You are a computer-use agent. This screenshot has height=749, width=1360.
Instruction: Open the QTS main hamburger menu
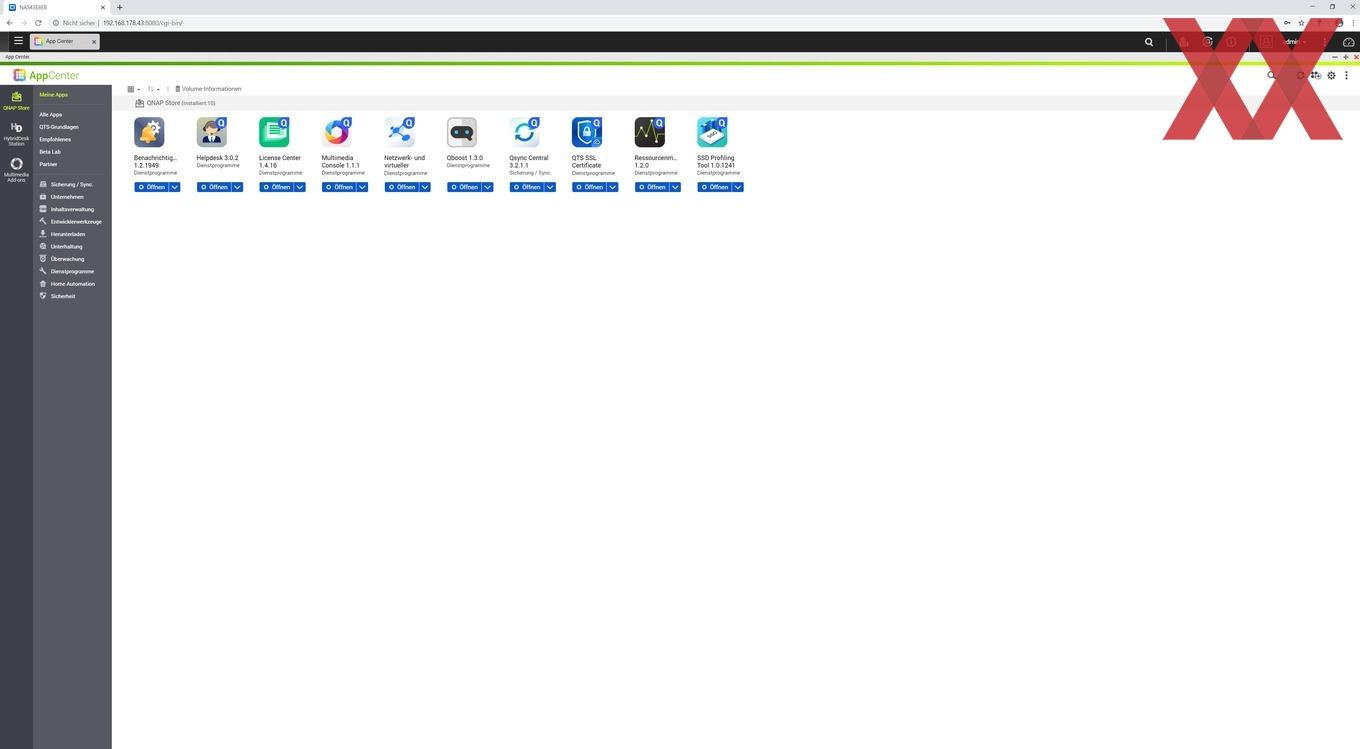(x=18, y=41)
